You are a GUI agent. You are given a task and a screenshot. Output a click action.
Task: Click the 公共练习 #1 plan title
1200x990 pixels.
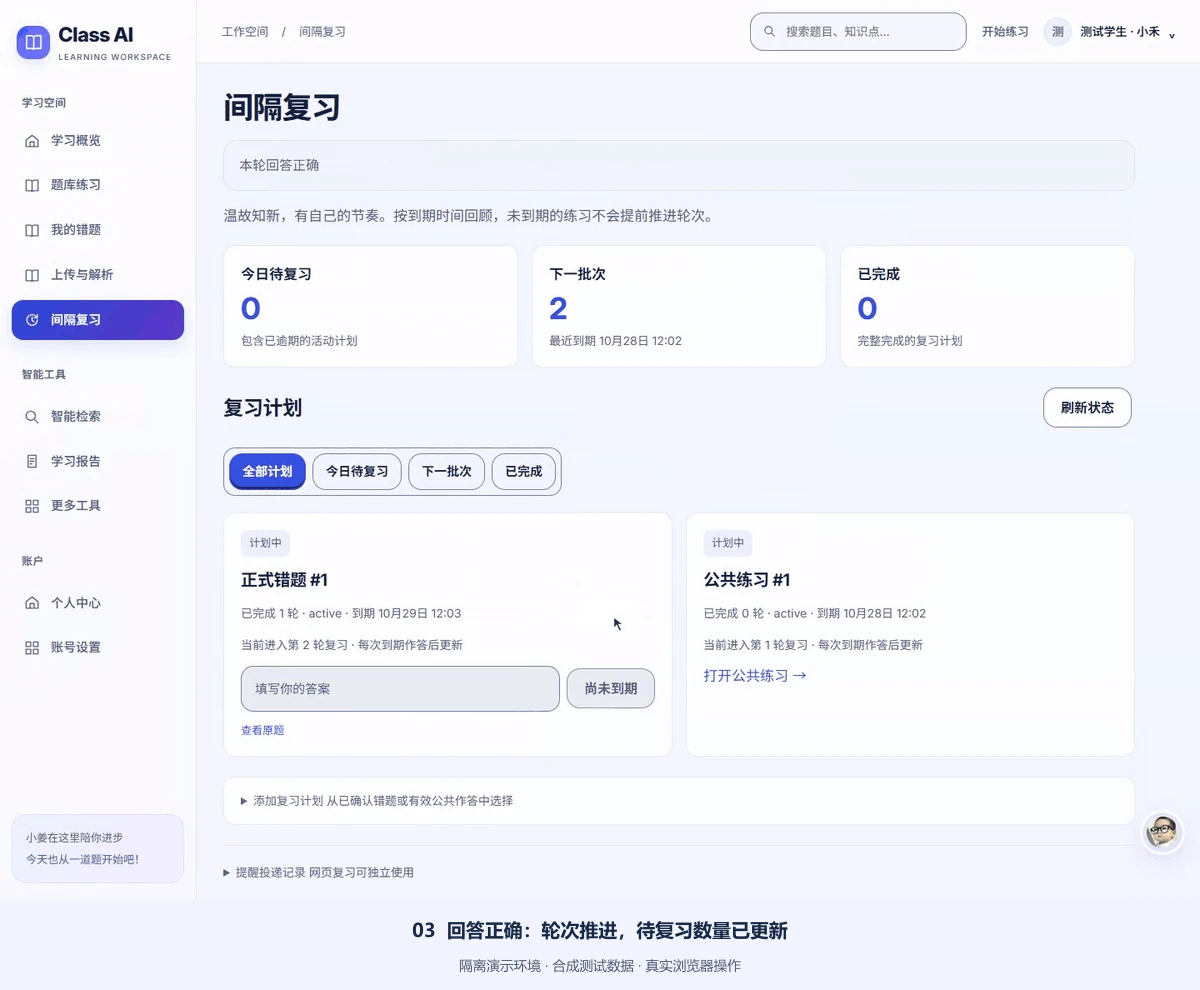pyautogui.click(x=747, y=580)
